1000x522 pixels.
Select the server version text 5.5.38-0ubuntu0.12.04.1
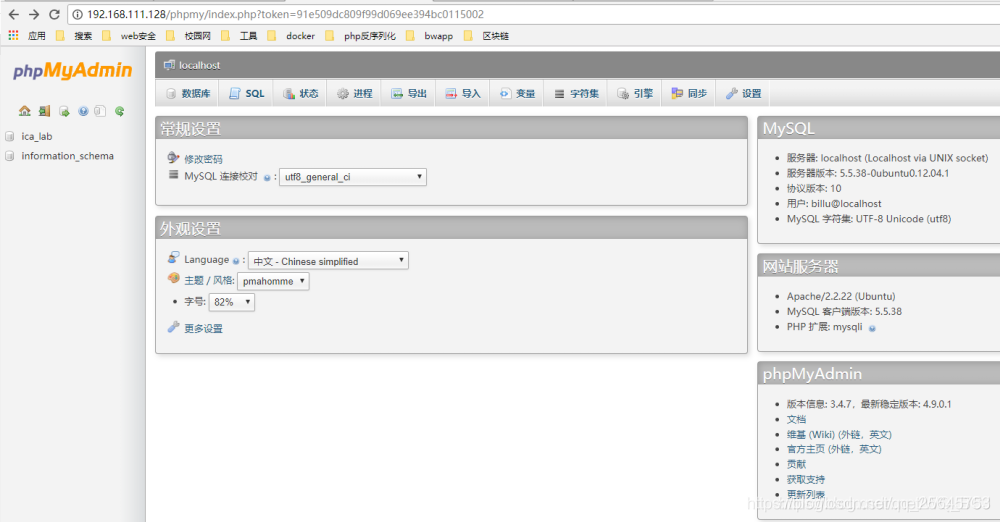894,173
